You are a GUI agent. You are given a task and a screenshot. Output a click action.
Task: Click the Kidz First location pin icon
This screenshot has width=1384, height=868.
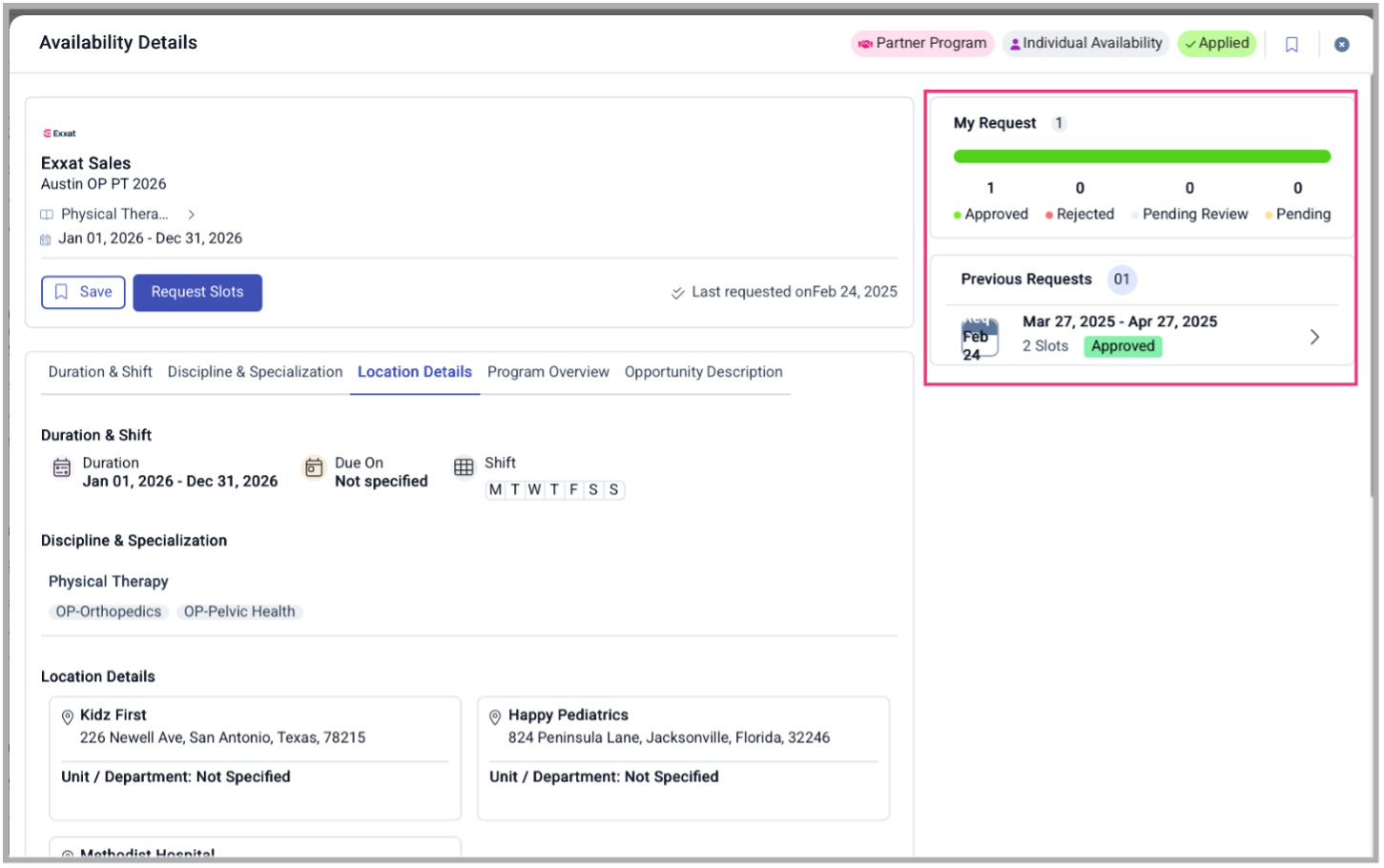coord(68,717)
